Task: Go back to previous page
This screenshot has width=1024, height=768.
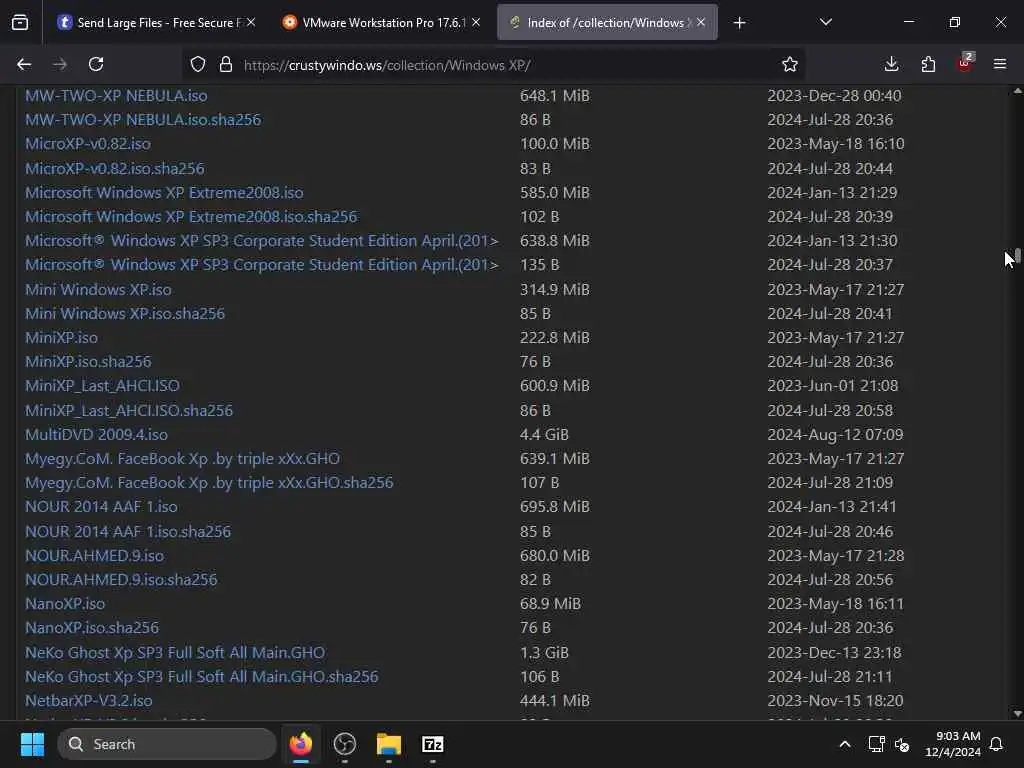Action: [x=24, y=64]
